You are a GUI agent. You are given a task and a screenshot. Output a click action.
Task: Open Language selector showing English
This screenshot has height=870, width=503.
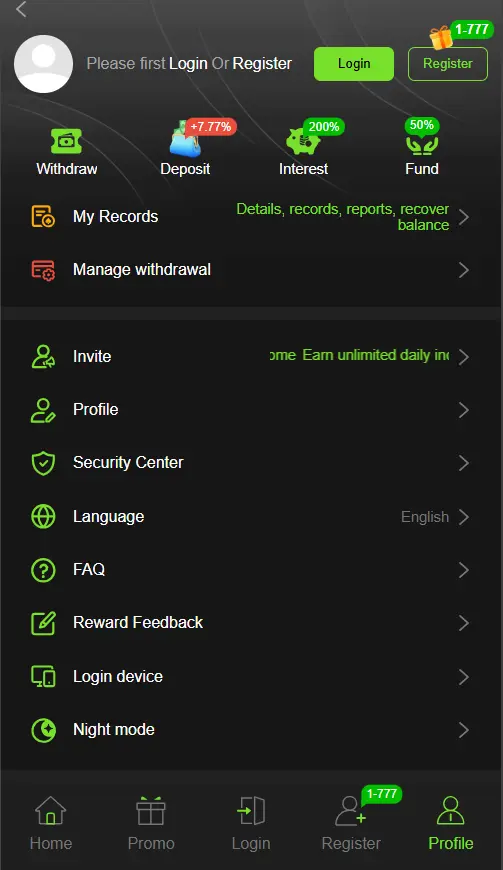click(251, 517)
